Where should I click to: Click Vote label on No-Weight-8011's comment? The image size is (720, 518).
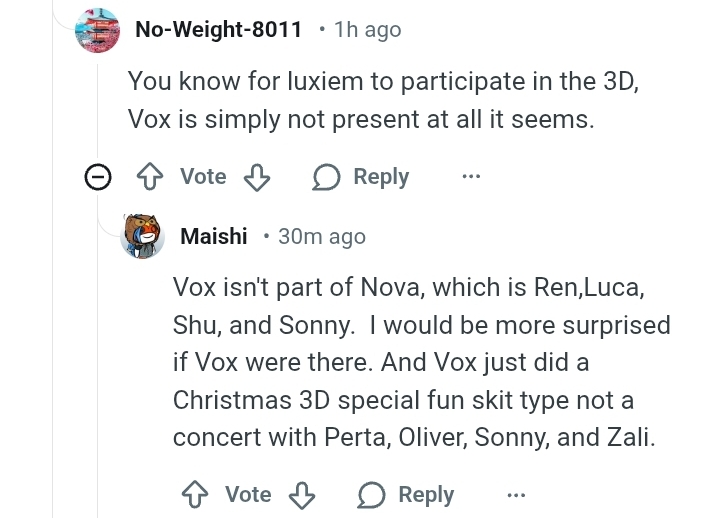pos(203,177)
